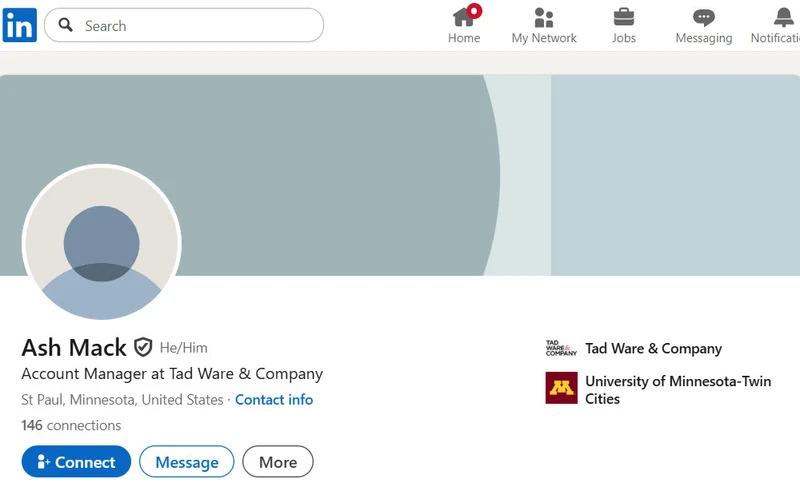The width and height of the screenshot is (800, 498).
Task: Expand the More actions dropdown
Action: point(277,462)
